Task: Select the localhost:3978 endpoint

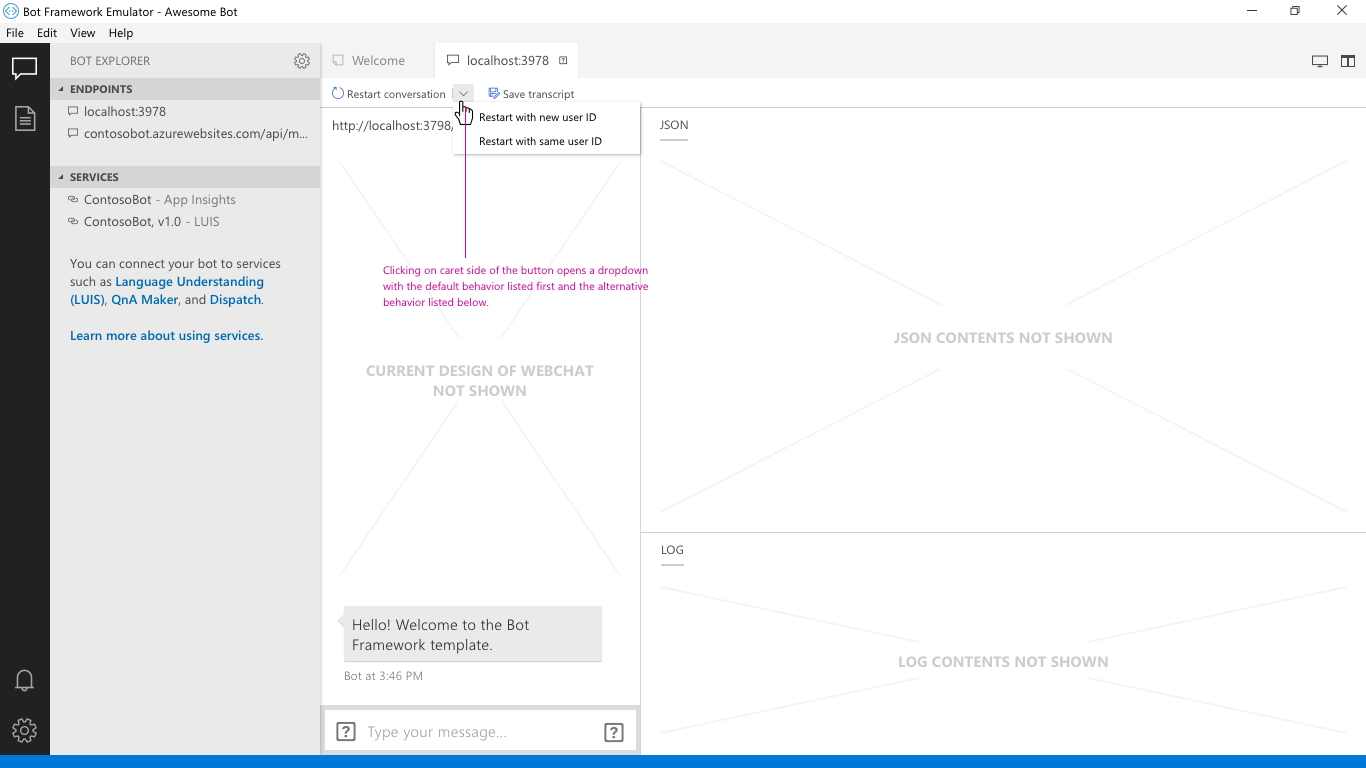Action: click(185, 112)
